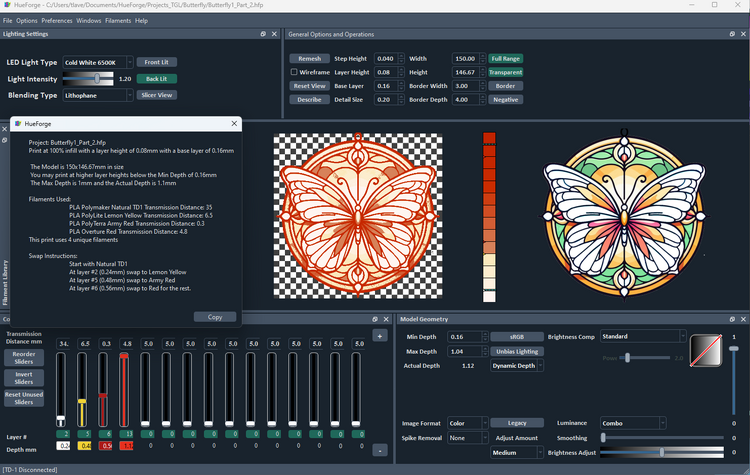This screenshot has width=750, height=475.
Task: Click the Reset View button
Action: pos(309,86)
